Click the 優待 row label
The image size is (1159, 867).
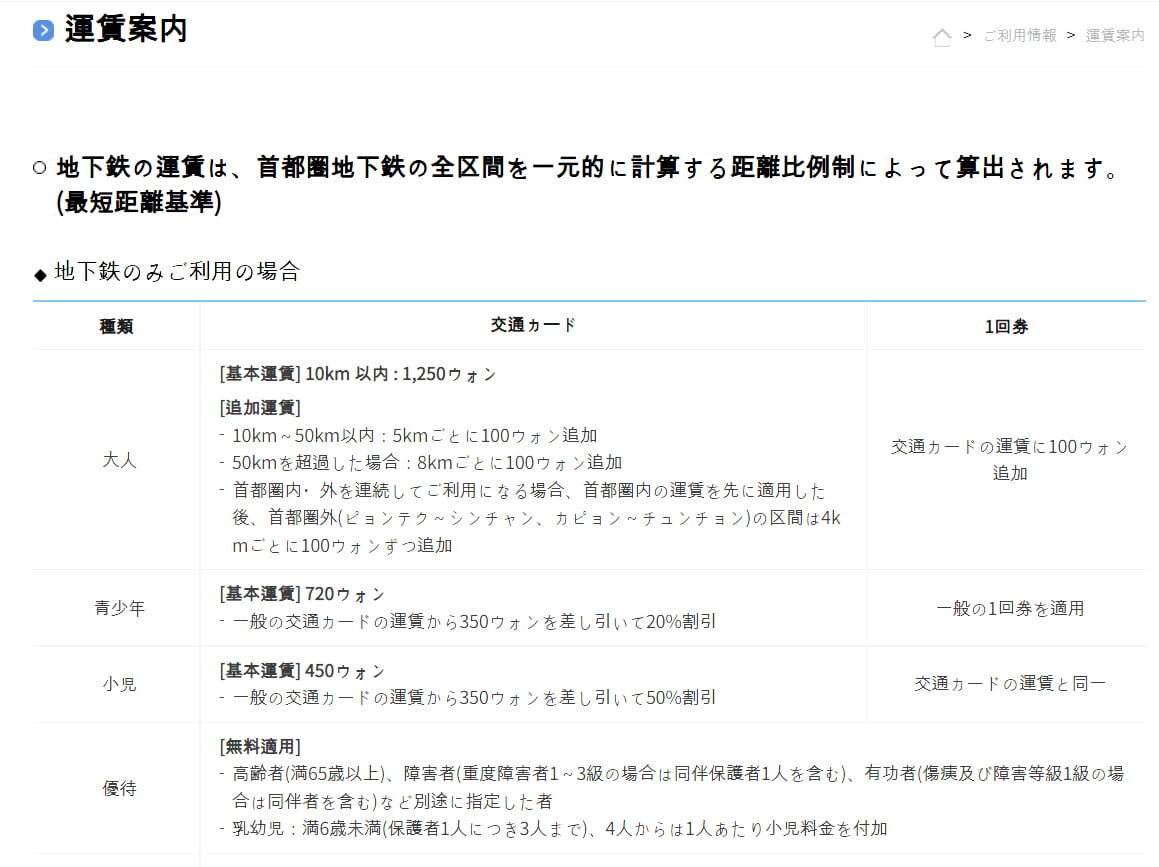(119, 789)
